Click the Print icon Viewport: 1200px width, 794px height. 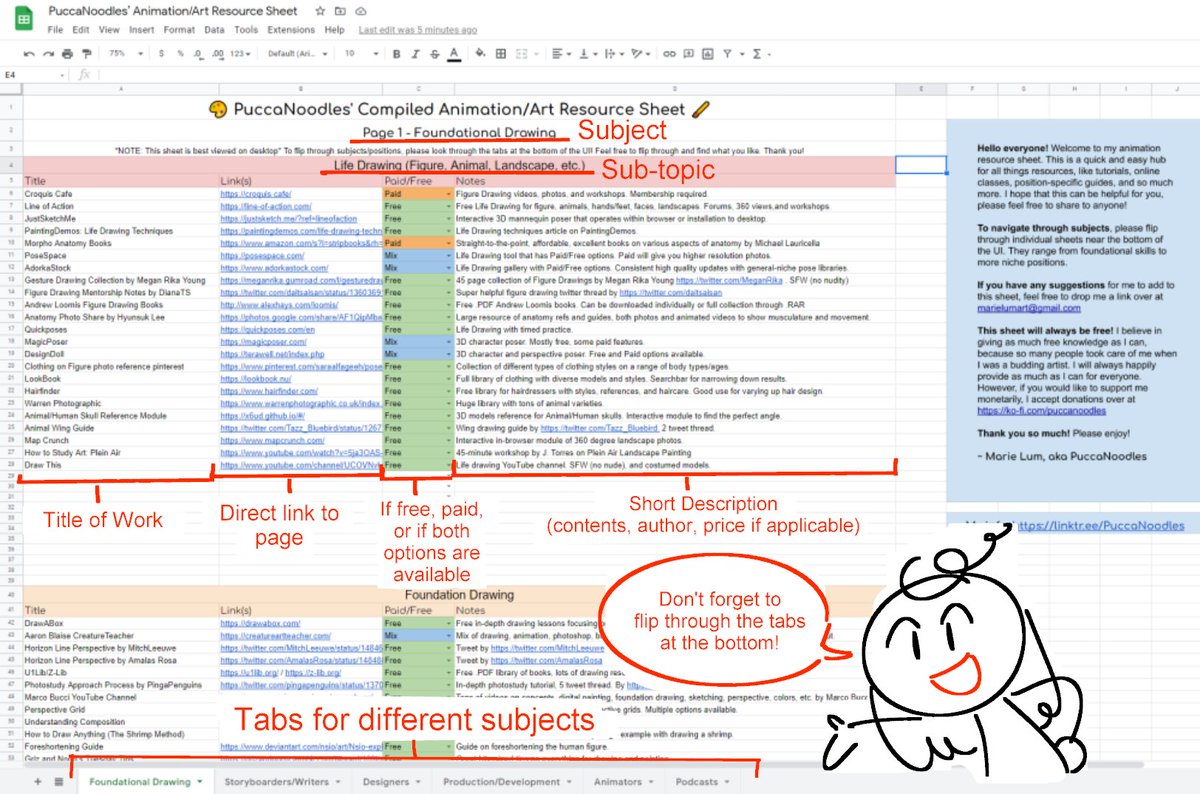(x=67, y=53)
